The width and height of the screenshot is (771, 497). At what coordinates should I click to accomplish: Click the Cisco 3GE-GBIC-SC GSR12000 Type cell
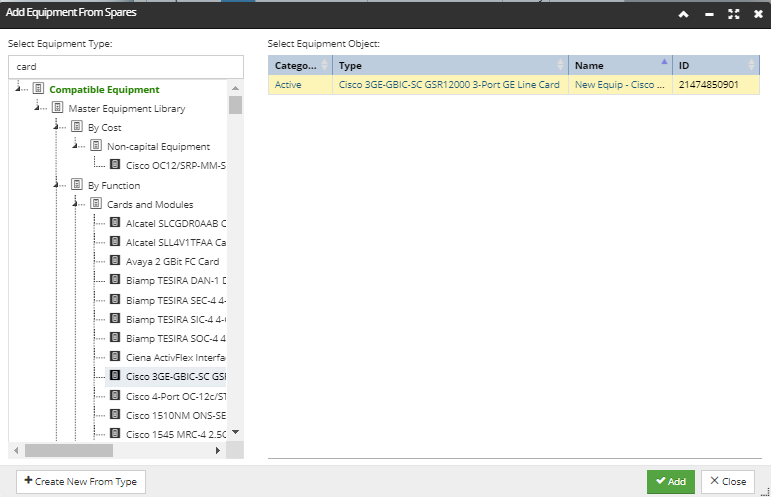point(450,85)
